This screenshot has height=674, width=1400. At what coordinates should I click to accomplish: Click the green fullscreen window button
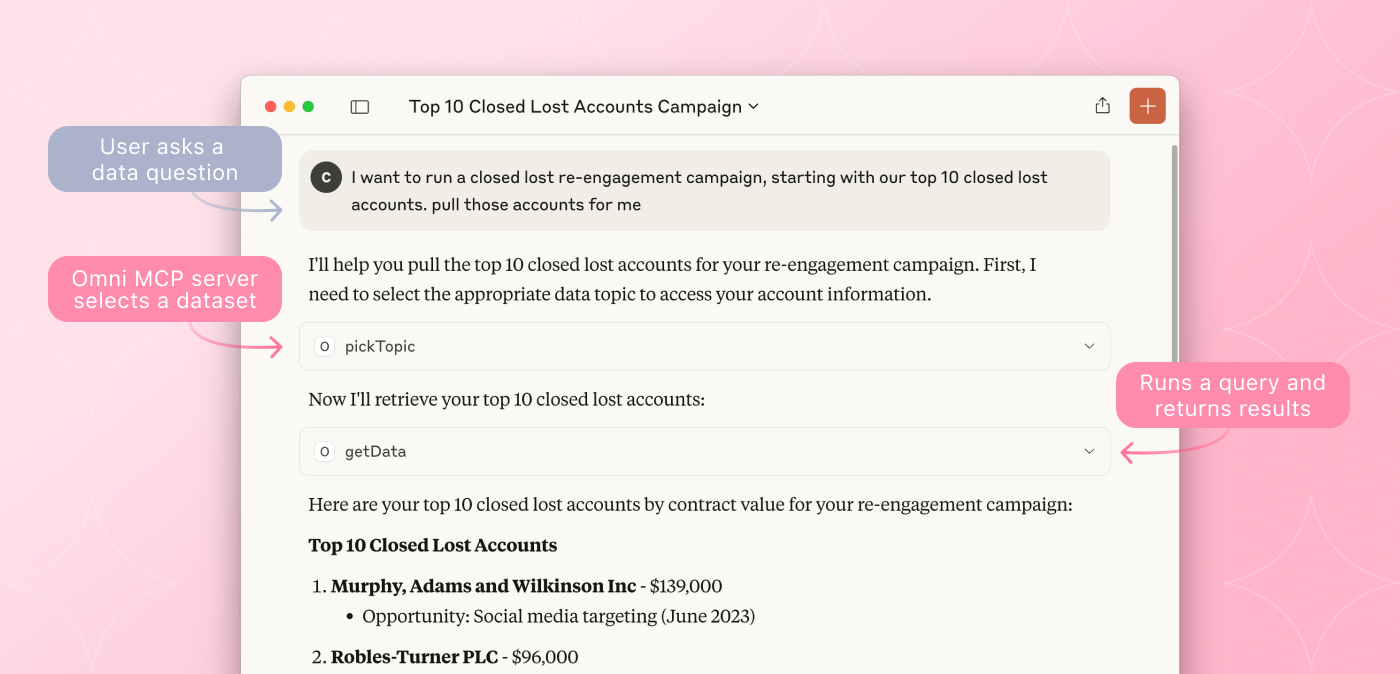[308, 106]
